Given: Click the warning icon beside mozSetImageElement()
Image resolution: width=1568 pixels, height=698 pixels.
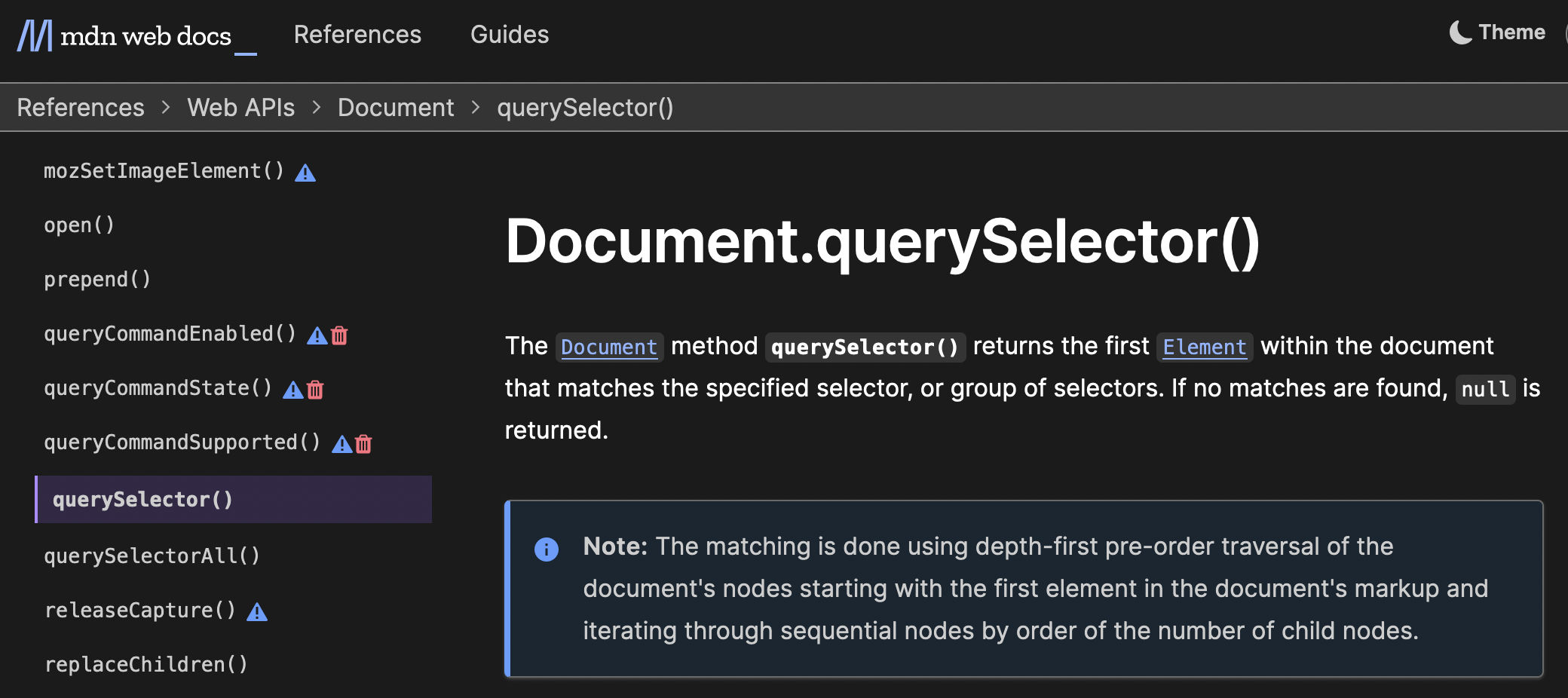Looking at the screenshot, I should [x=305, y=172].
